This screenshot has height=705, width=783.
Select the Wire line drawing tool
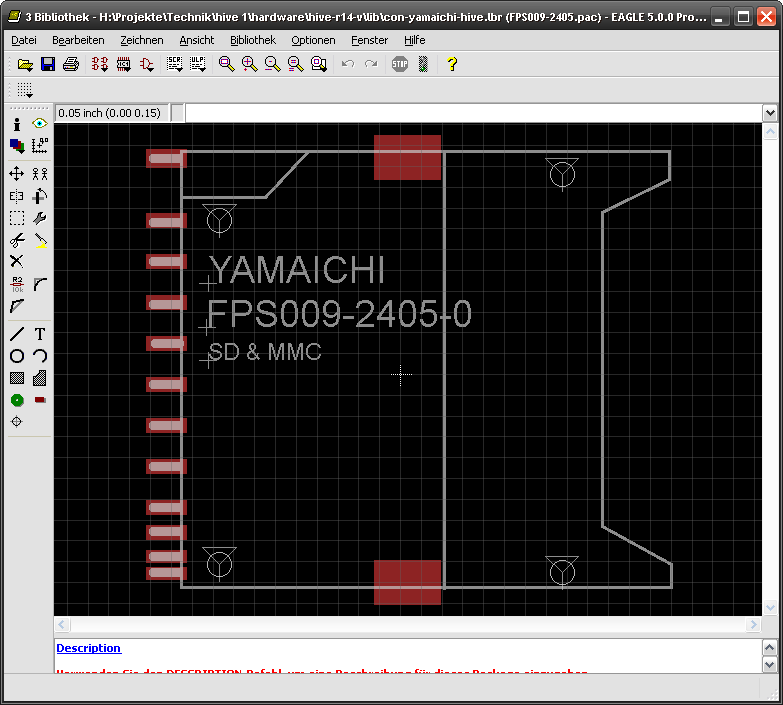(17, 334)
